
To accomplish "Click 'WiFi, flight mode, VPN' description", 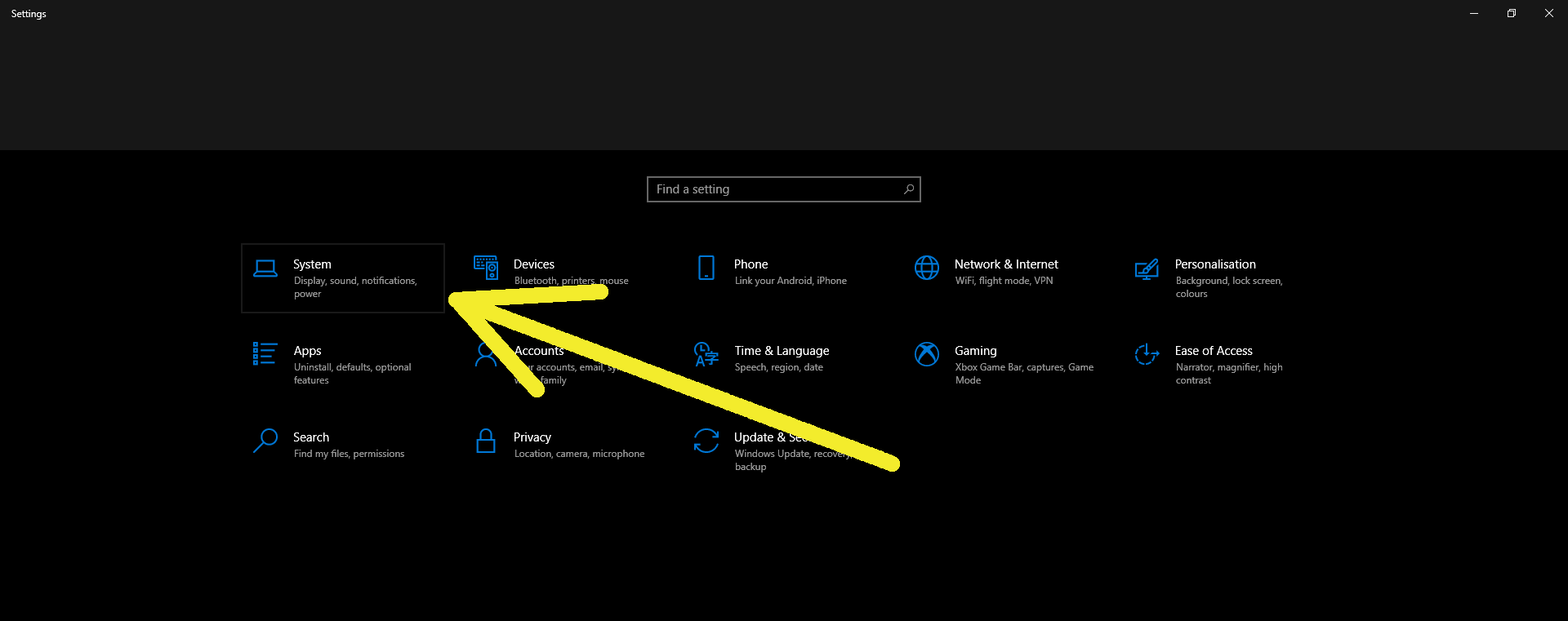I will pyautogui.click(x=1004, y=281).
